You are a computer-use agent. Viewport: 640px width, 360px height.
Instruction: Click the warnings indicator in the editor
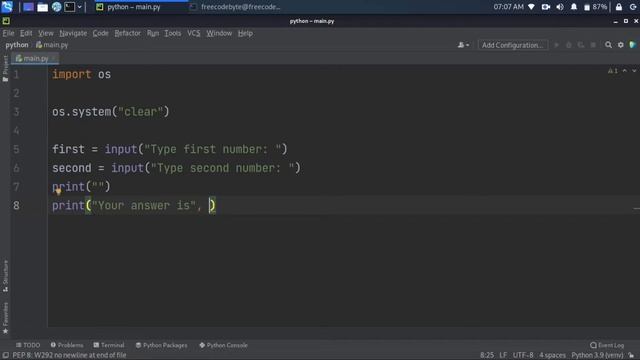[x=613, y=71]
